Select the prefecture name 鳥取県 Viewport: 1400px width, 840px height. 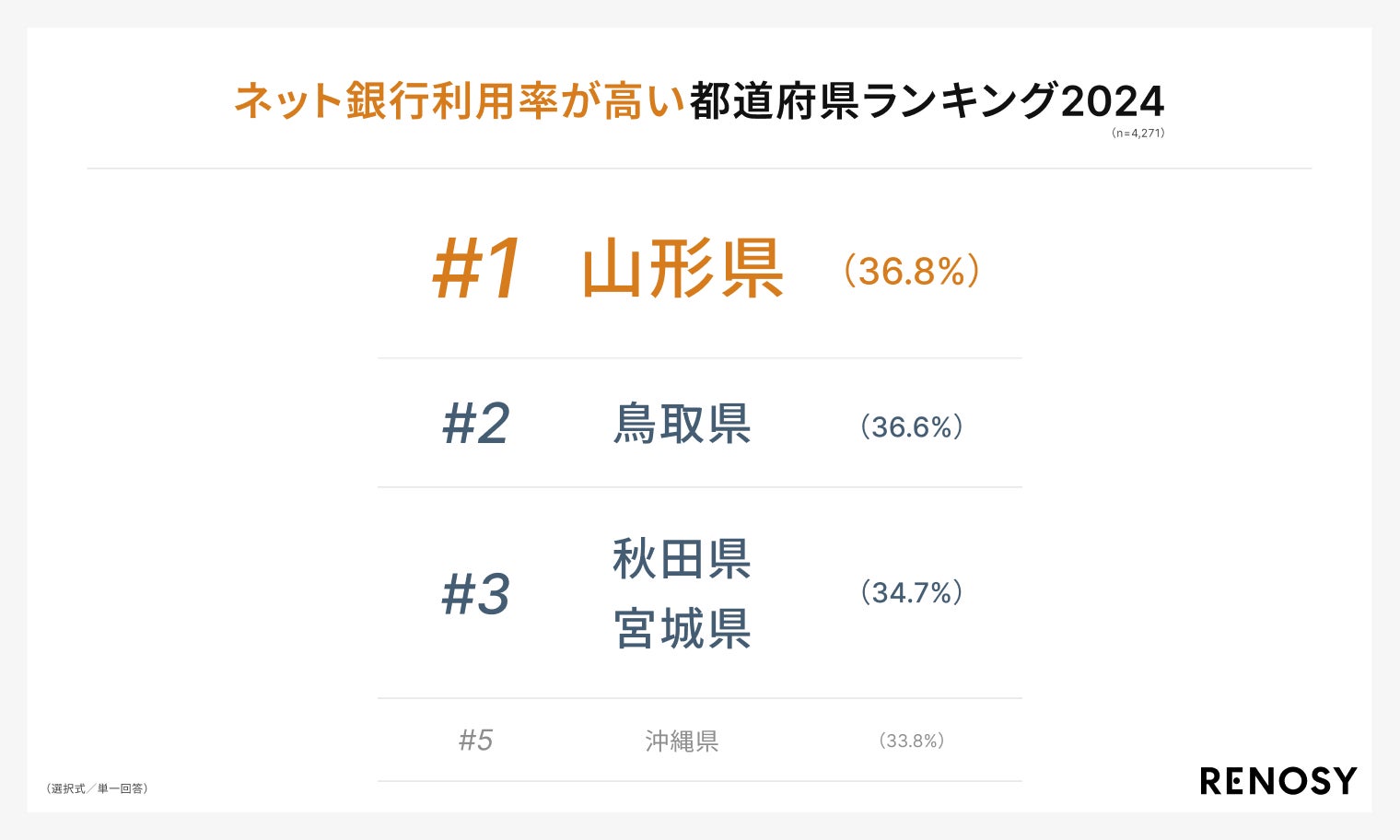tap(682, 424)
